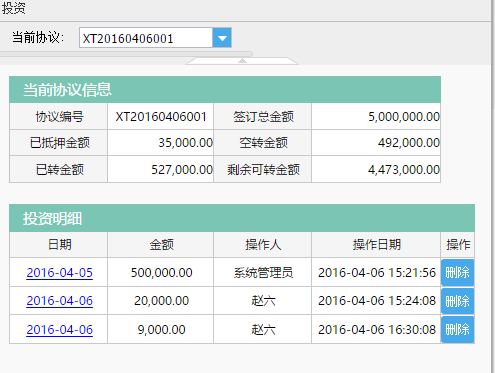Open 2016-04-06 link in the 9,000.00 row
Viewport: 495px width, 373px height.
point(59,330)
